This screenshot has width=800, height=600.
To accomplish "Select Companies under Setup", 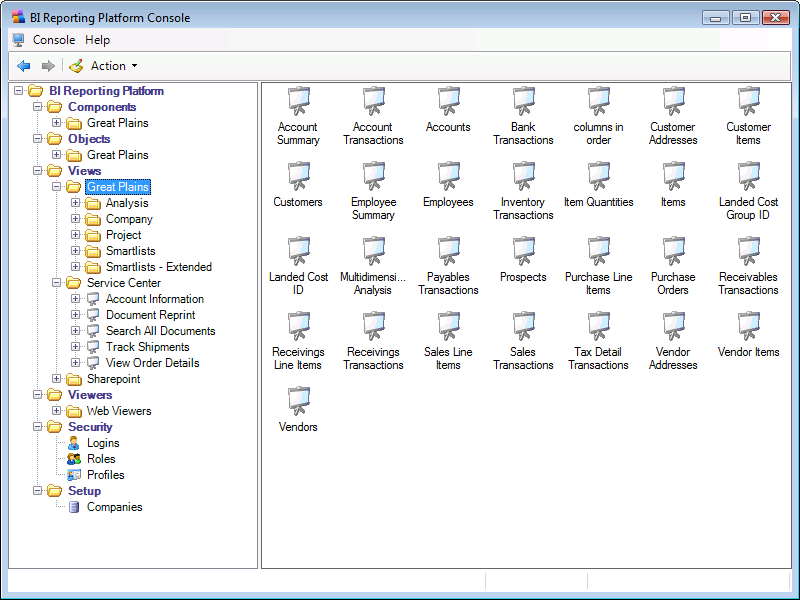I will pyautogui.click(x=114, y=507).
